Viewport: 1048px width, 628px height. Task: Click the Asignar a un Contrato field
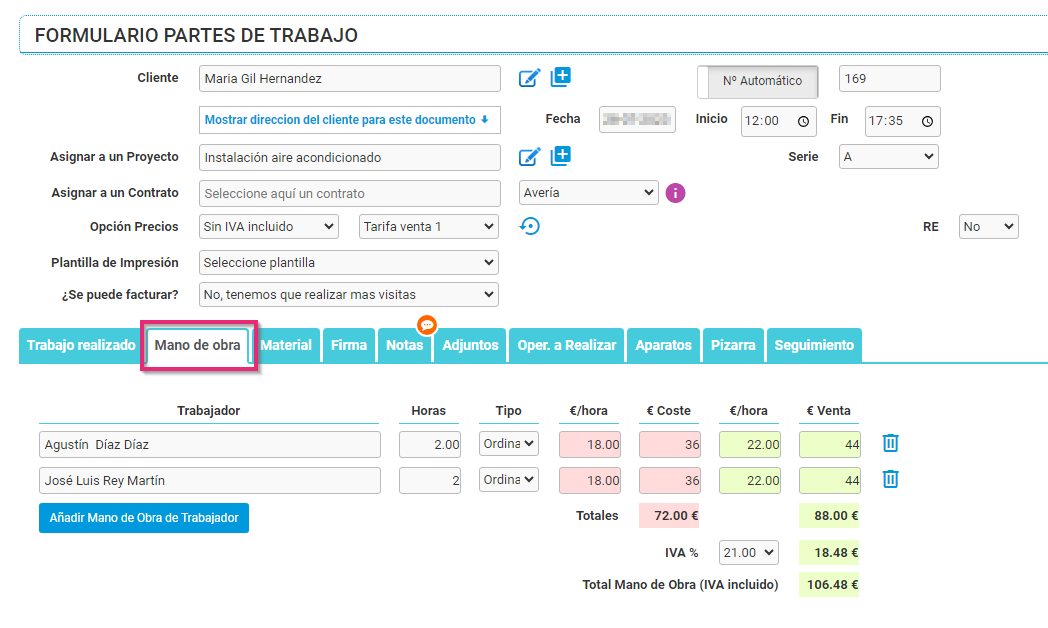click(349, 193)
